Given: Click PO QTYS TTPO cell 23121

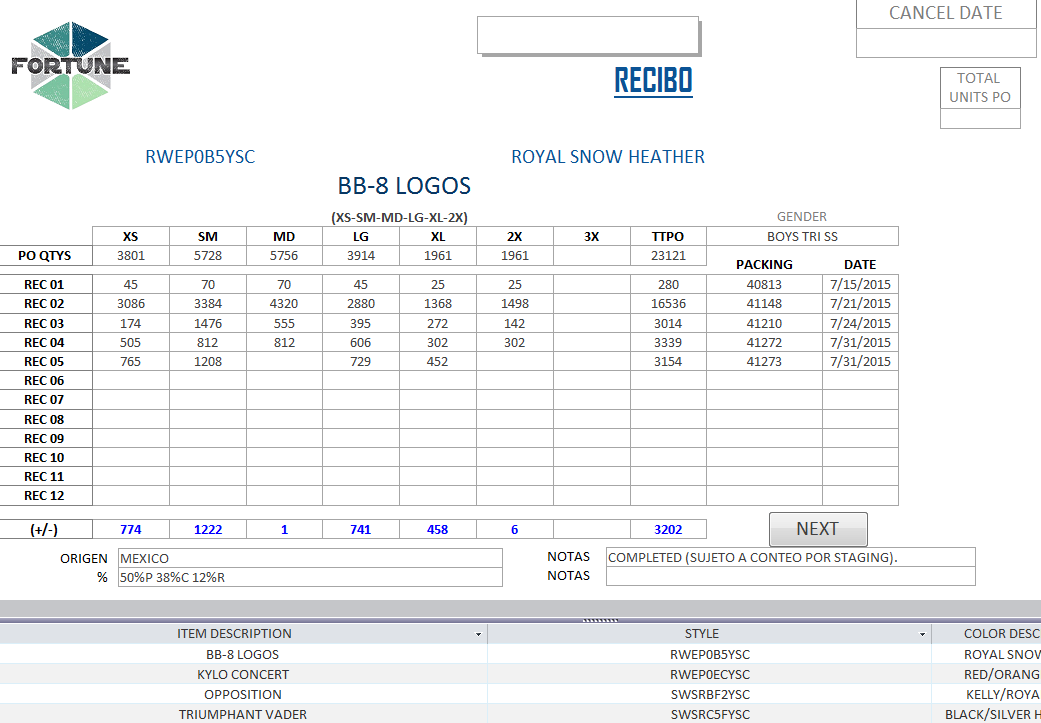Looking at the screenshot, I should click(668, 256).
